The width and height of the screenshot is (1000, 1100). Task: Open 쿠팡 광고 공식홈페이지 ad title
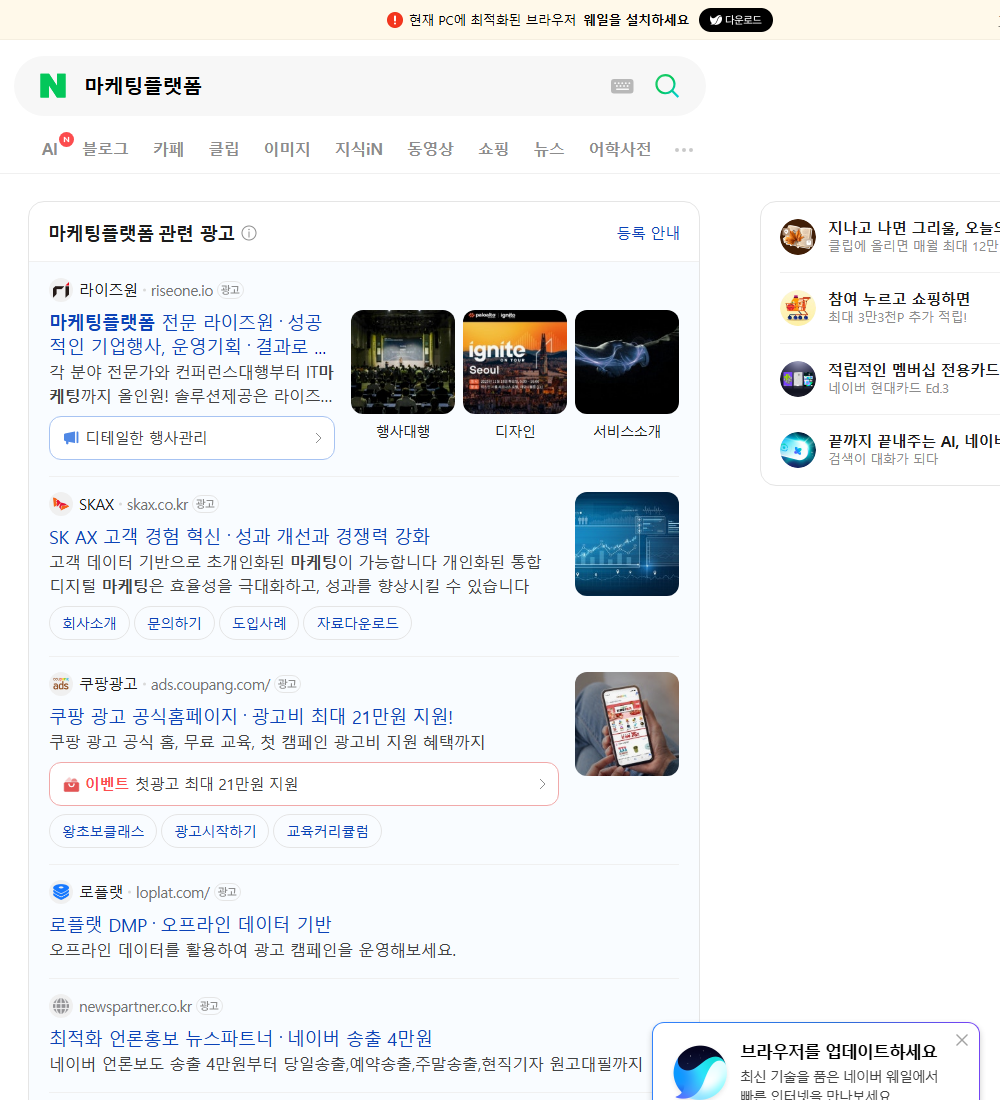251,716
